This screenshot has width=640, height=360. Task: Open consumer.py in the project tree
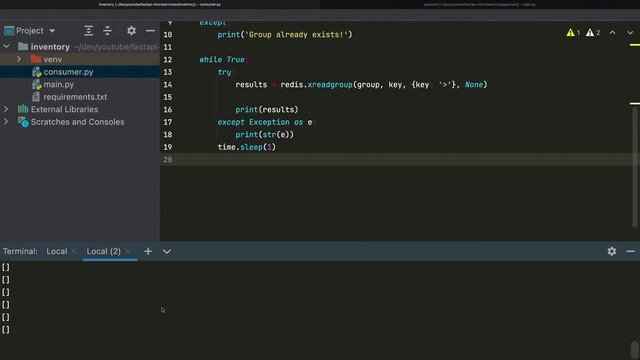click(68, 72)
